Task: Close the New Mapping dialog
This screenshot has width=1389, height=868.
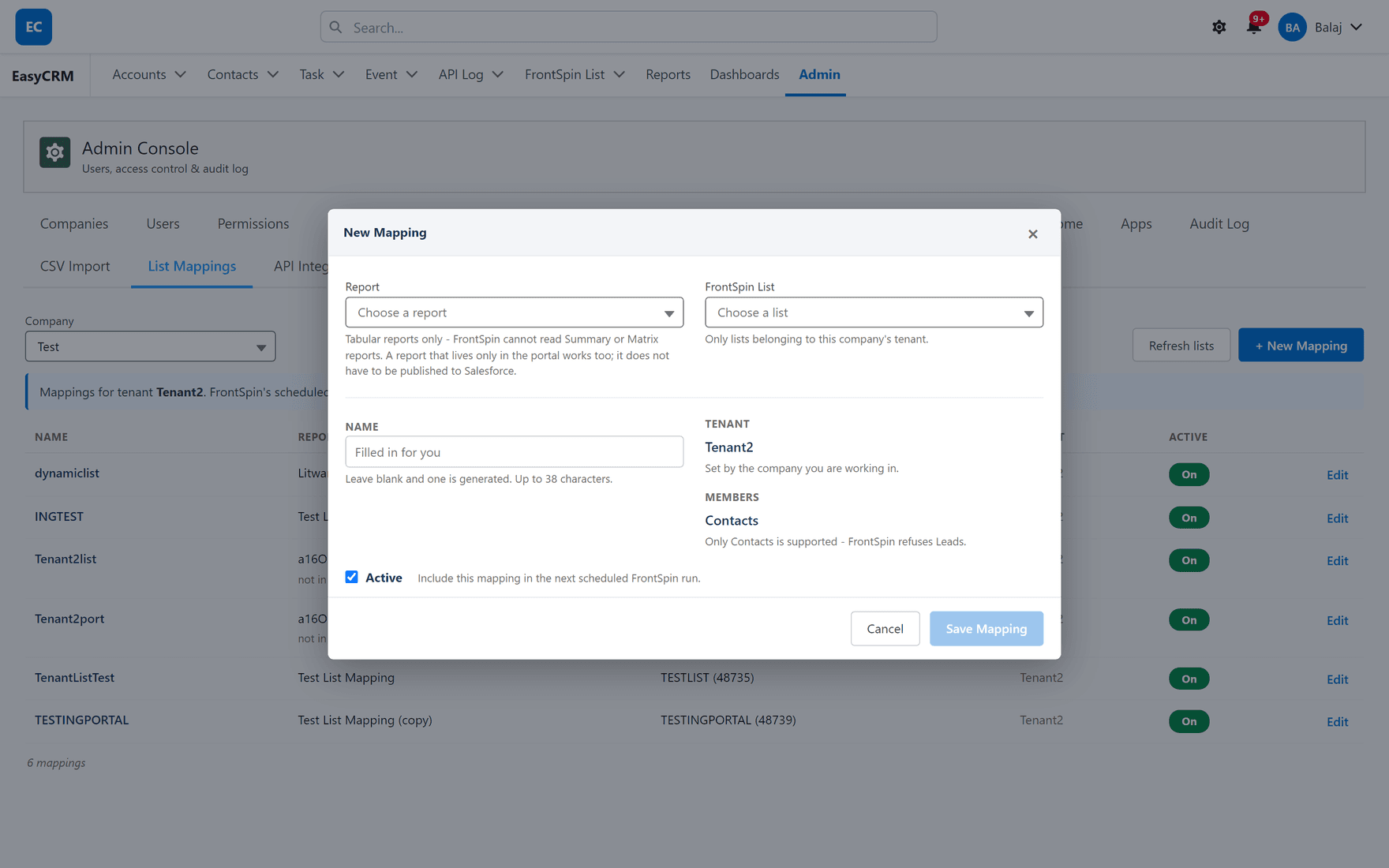Action: pos(1032,234)
